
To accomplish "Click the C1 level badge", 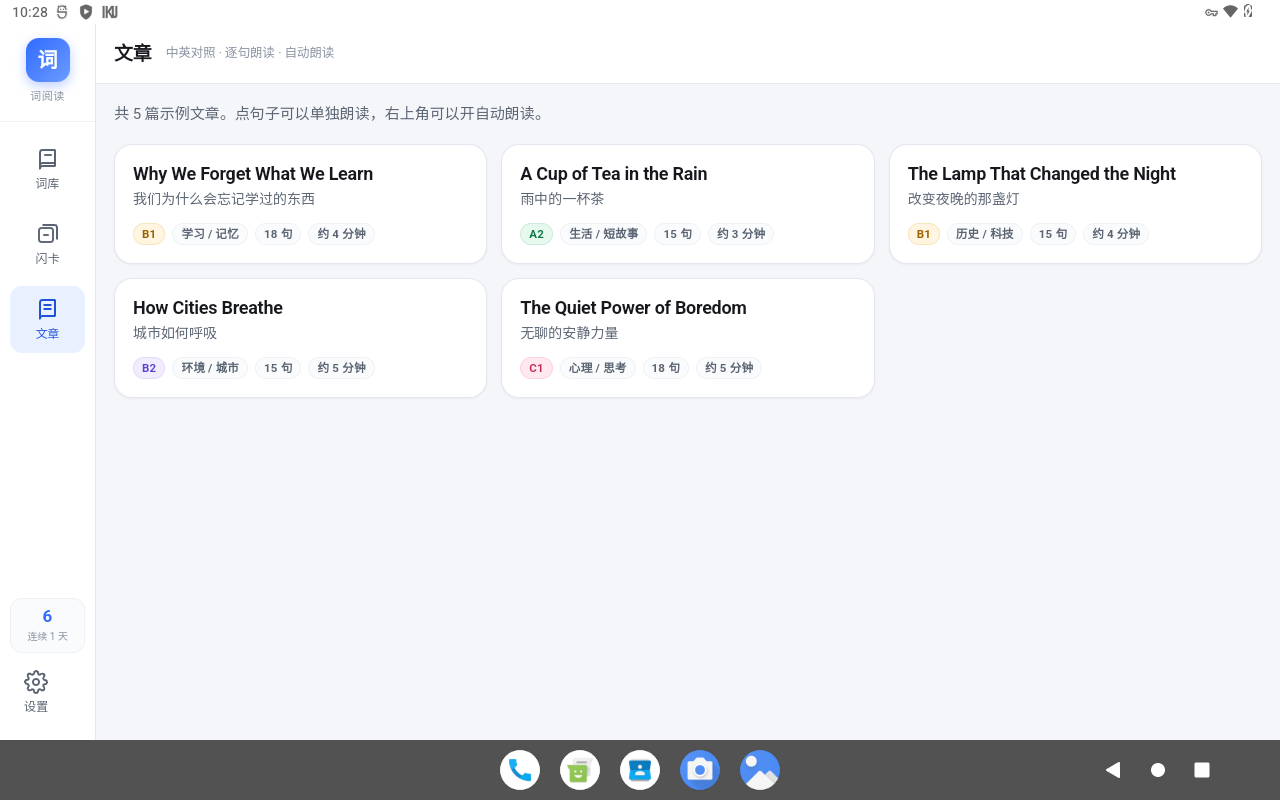I will 536,368.
